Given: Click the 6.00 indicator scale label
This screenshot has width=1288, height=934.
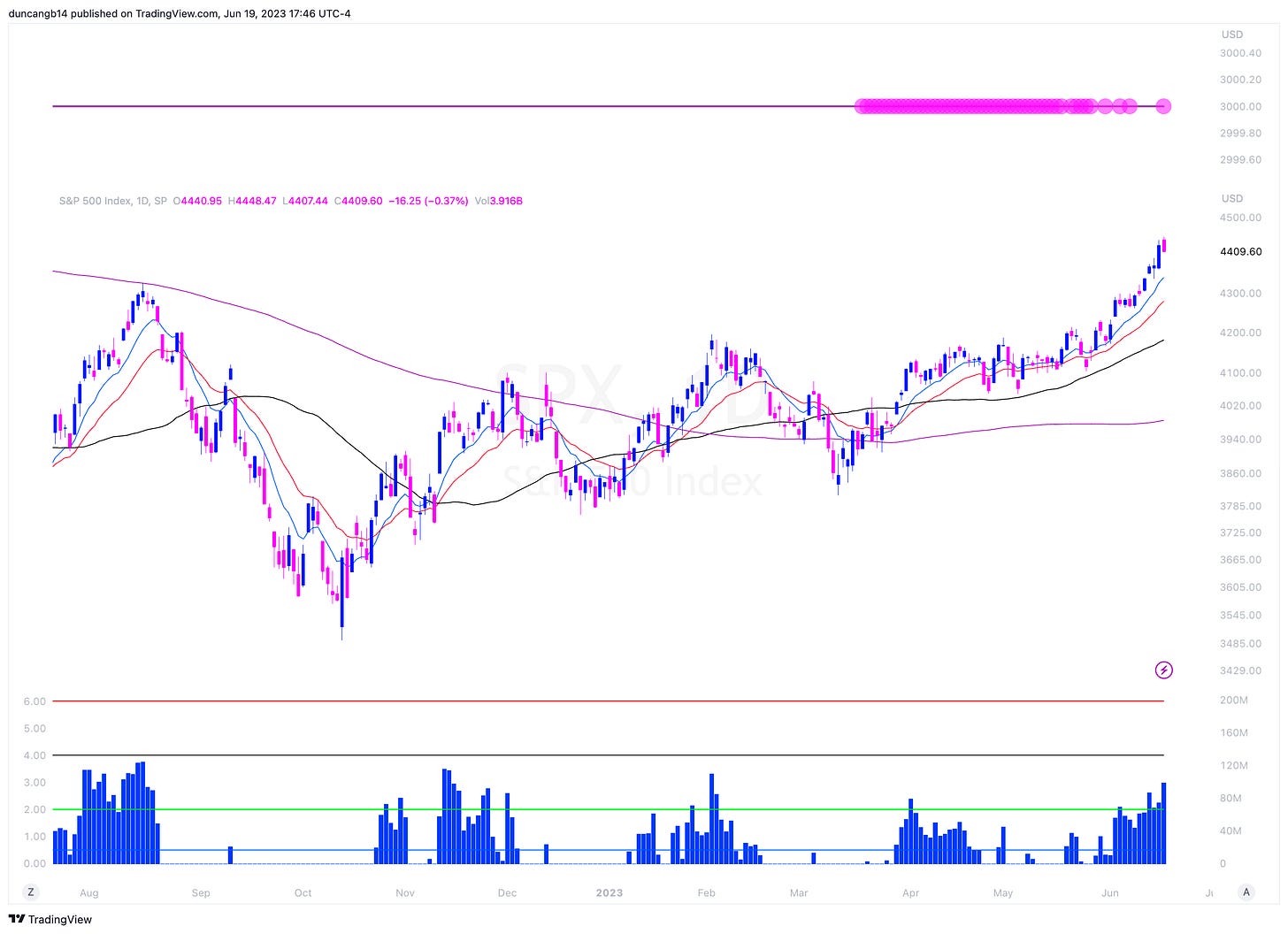Looking at the screenshot, I should click(x=34, y=701).
